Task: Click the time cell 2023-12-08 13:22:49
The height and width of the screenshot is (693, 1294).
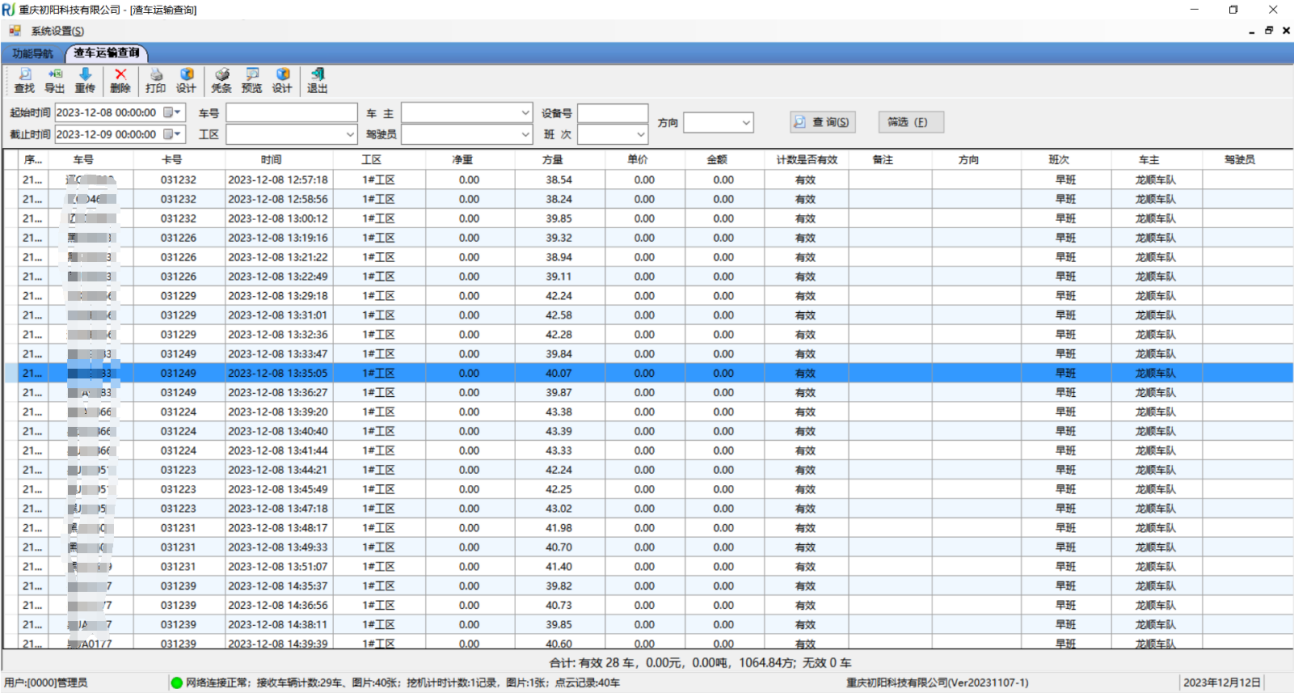Action: (278, 277)
